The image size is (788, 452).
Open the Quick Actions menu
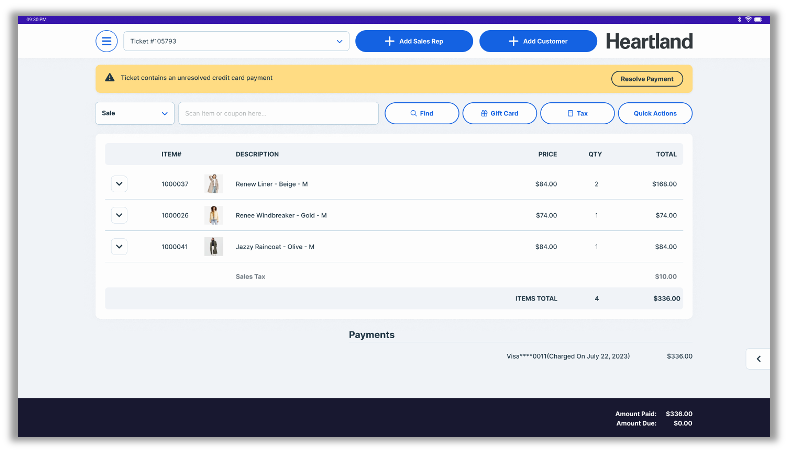coord(655,114)
